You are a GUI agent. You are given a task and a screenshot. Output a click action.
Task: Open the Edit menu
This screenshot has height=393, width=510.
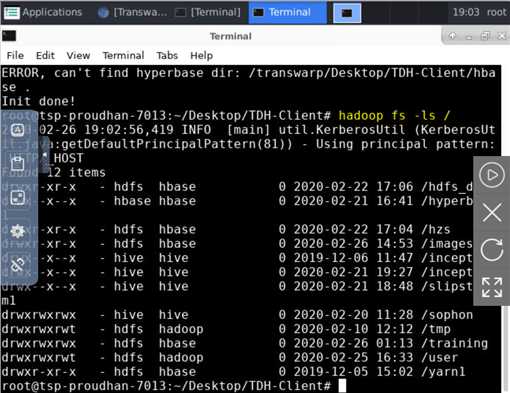(45, 55)
